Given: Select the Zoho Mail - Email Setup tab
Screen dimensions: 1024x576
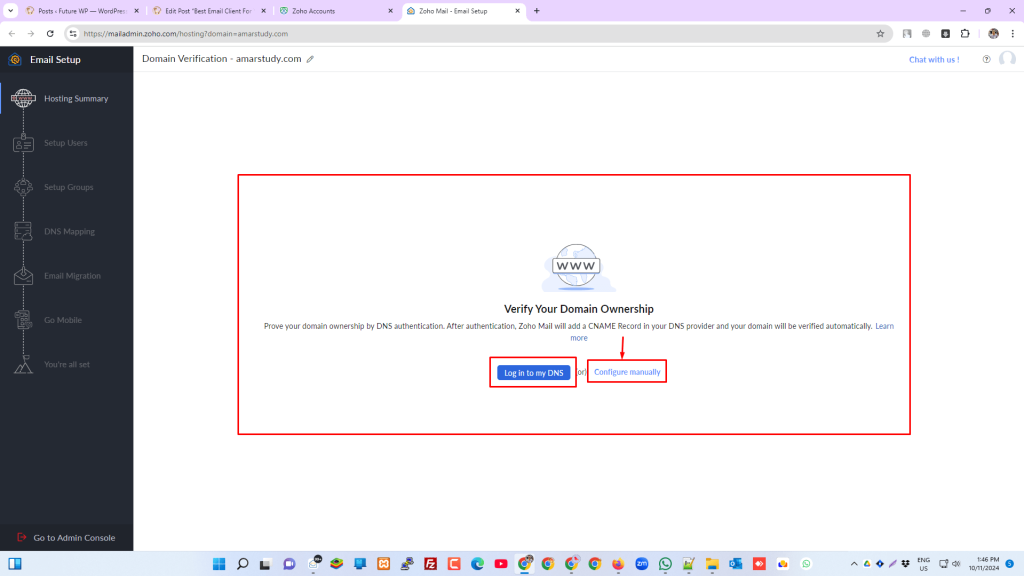Looking at the screenshot, I should (x=463, y=11).
